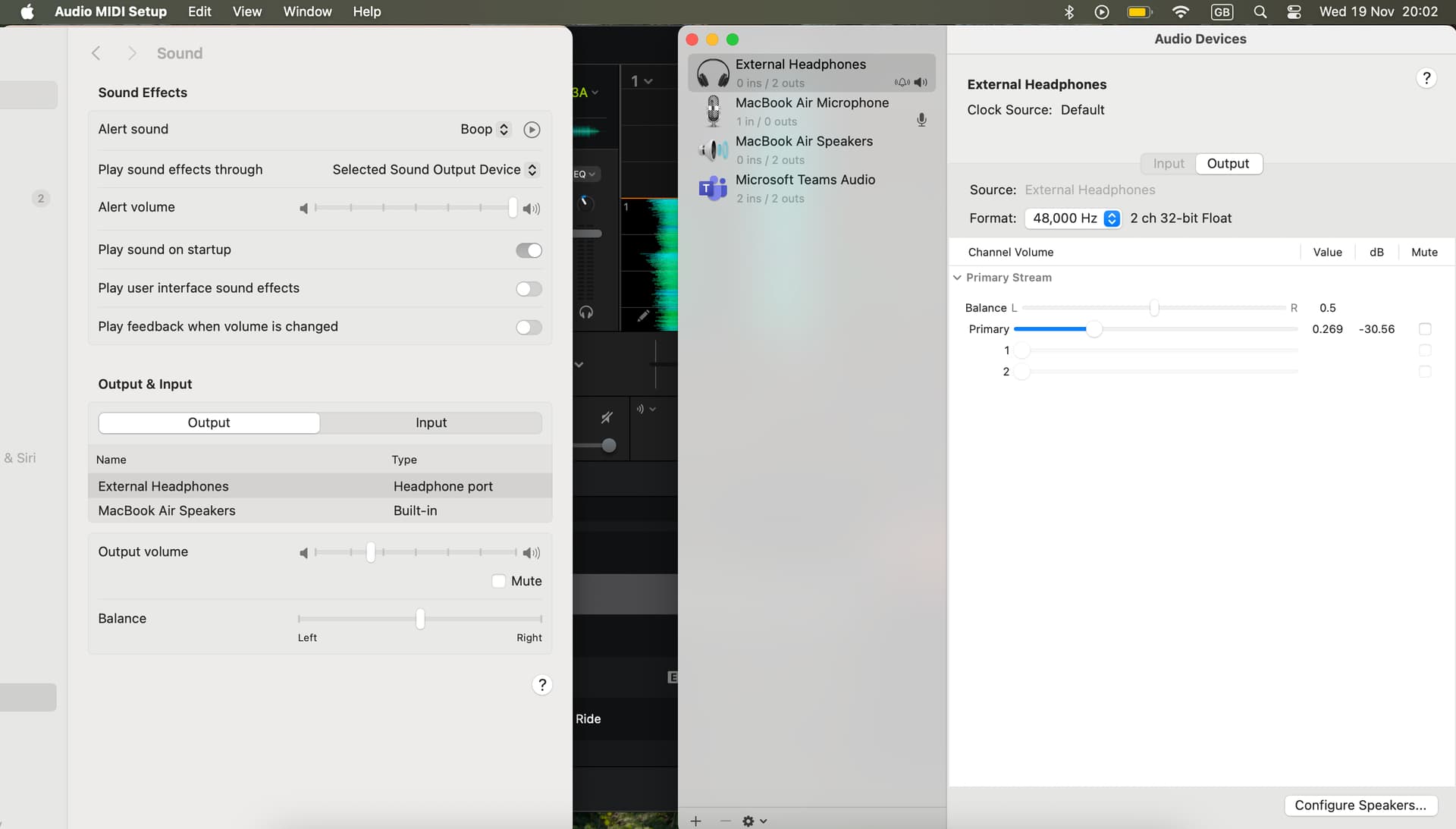1456x829 pixels.
Task: Select External Headphones device icon in list
Action: (713, 73)
